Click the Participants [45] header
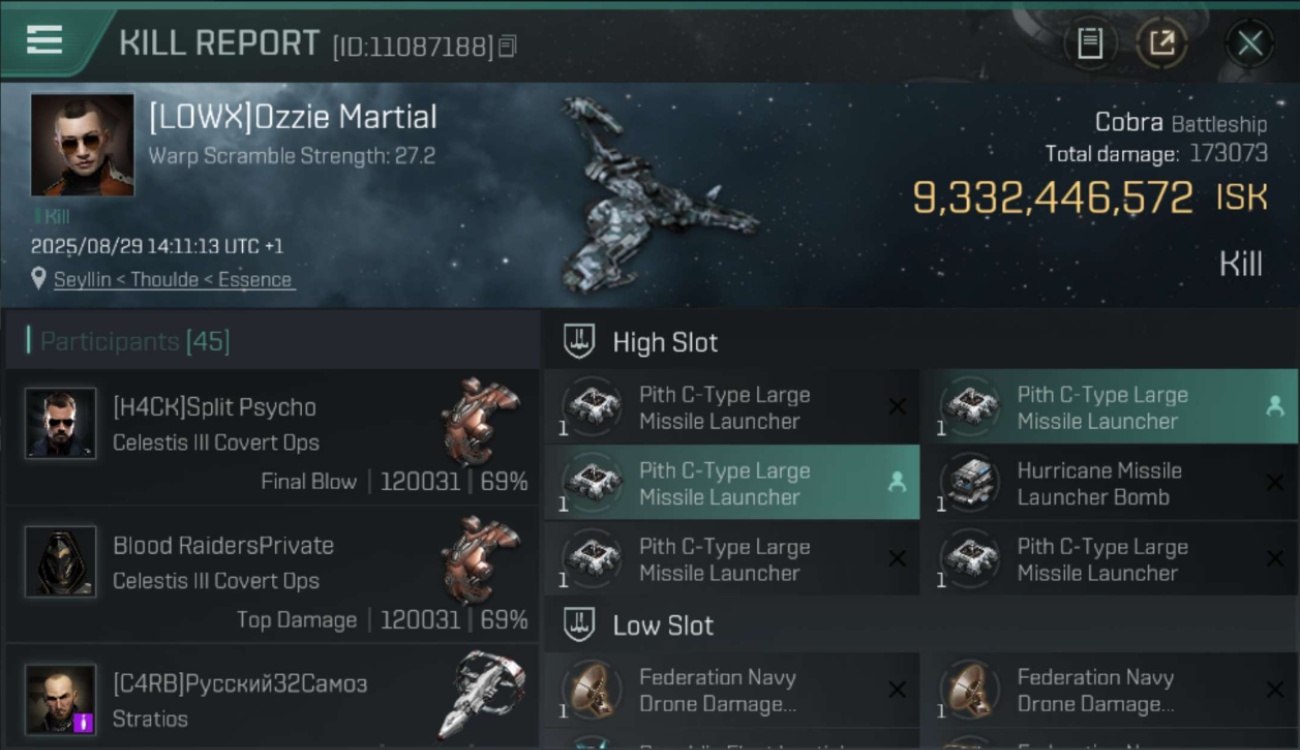This screenshot has height=750, width=1300. point(135,342)
